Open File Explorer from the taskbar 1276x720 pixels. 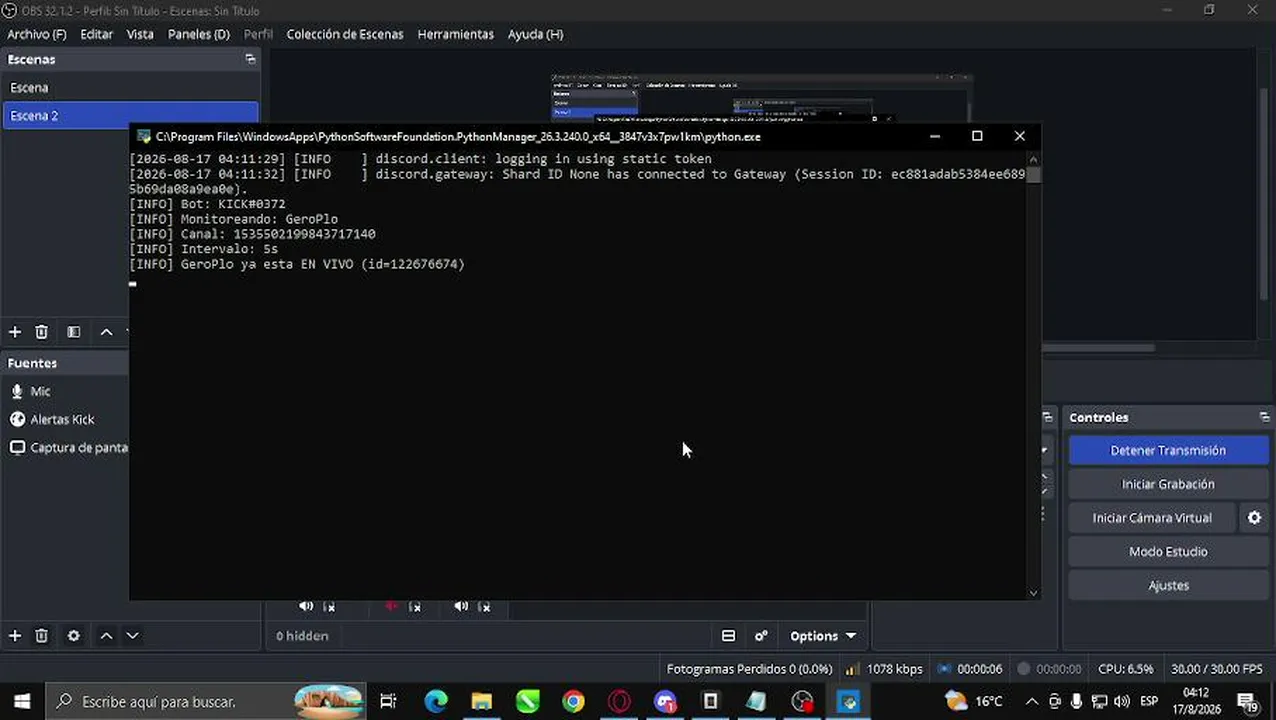[x=482, y=702]
